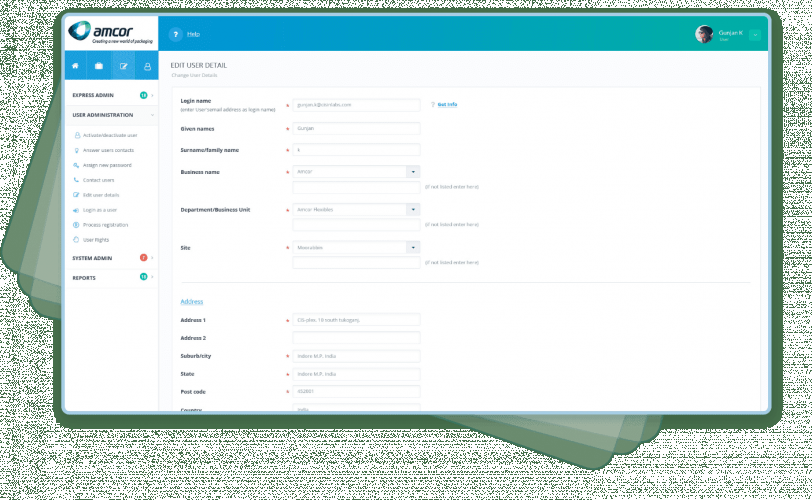Click the unlisted Department text field

point(356,225)
